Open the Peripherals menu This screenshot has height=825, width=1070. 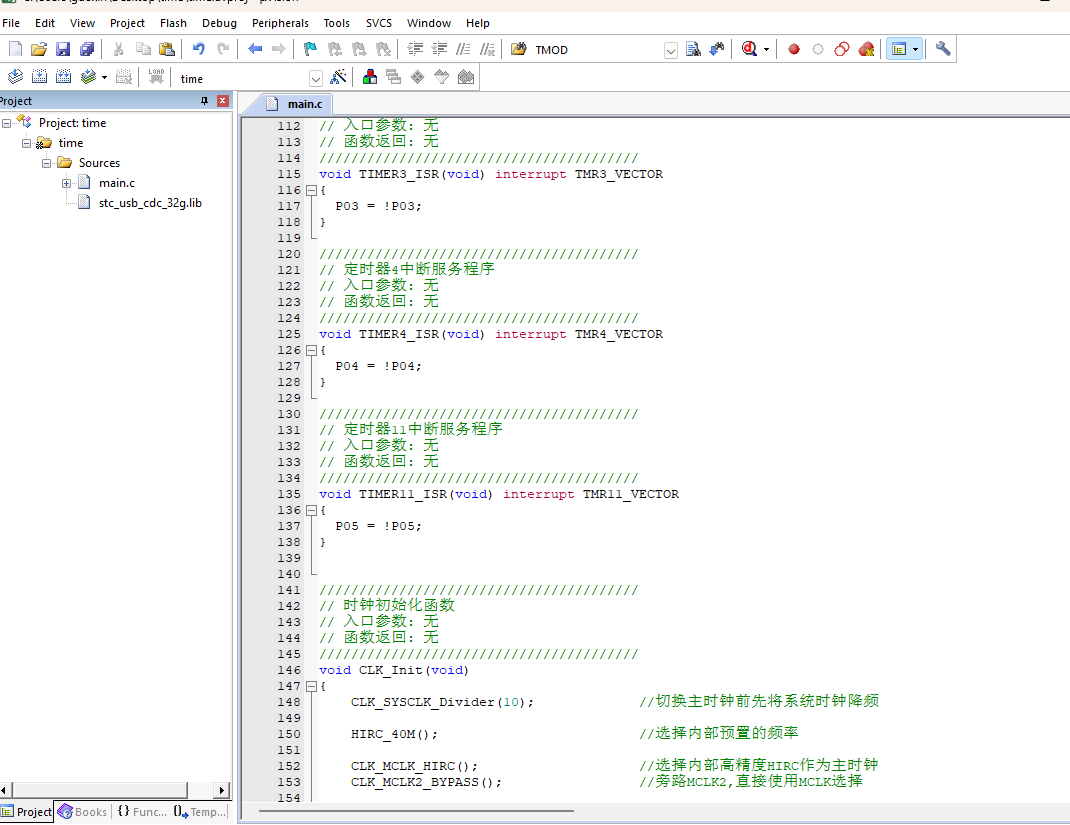click(x=280, y=22)
